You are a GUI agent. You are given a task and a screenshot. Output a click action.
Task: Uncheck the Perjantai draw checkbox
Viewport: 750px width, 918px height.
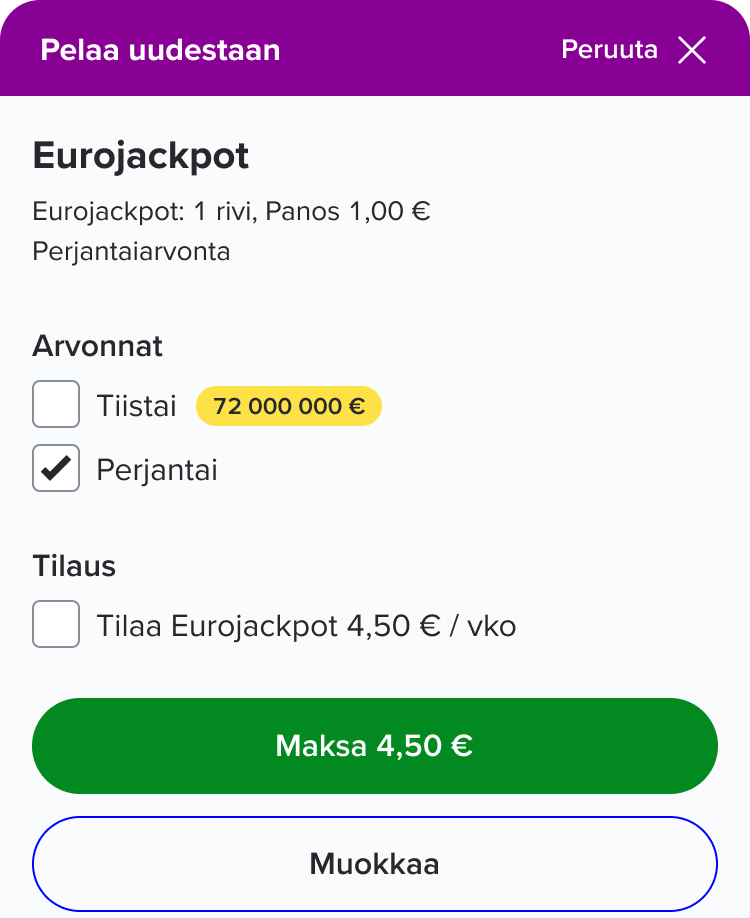pos(56,468)
